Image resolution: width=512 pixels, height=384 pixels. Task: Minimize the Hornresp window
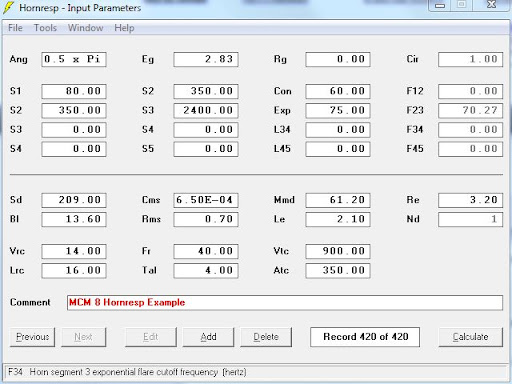point(440,5)
